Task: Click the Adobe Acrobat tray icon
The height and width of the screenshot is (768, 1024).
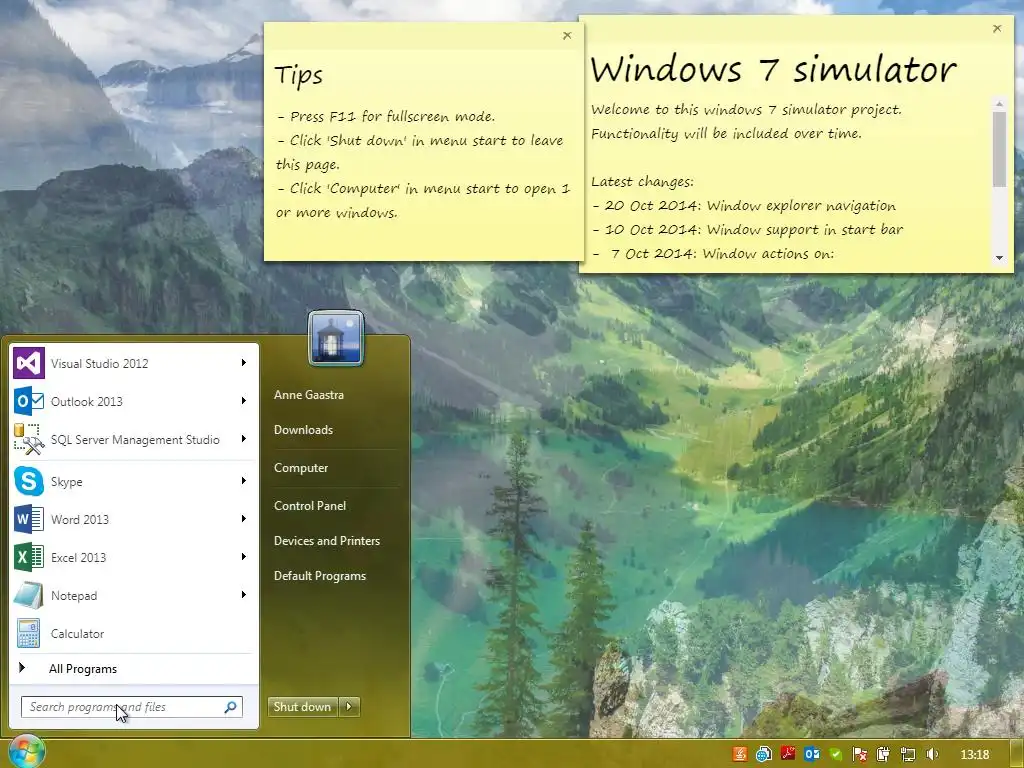Action: tap(788, 754)
